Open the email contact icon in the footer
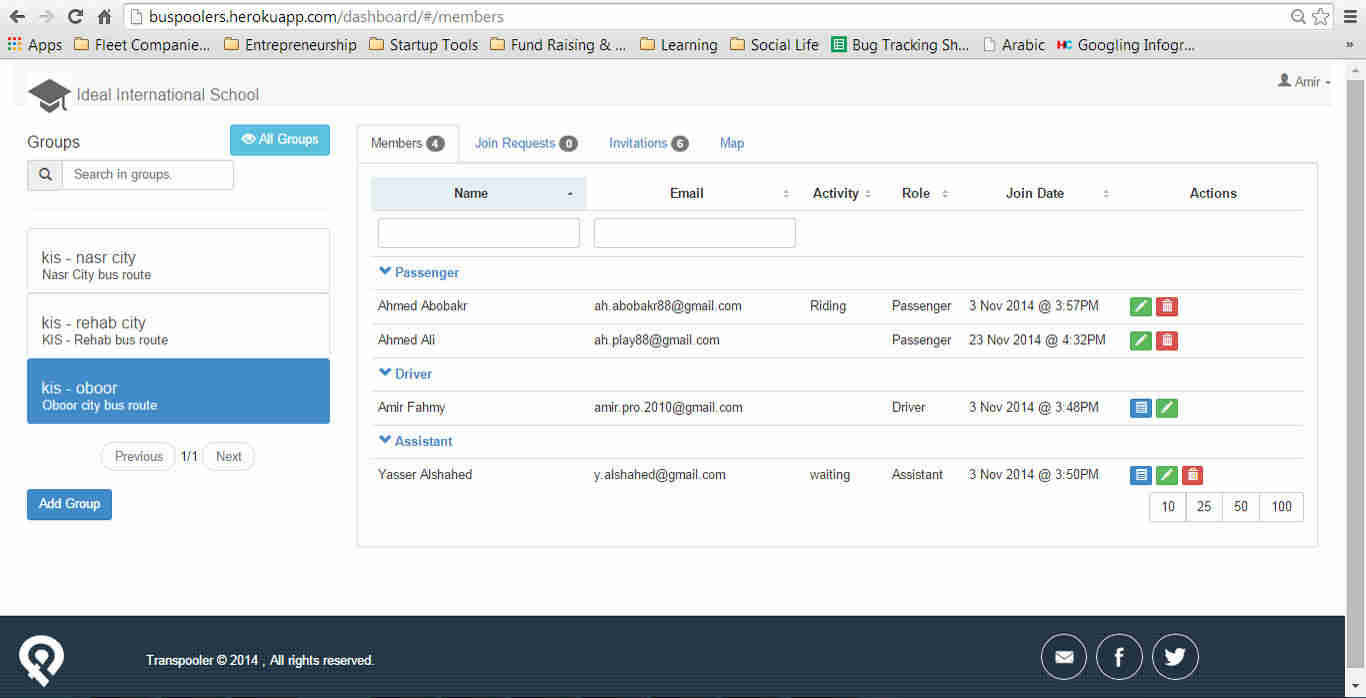This screenshot has width=1366, height=698. coord(1063,657)
